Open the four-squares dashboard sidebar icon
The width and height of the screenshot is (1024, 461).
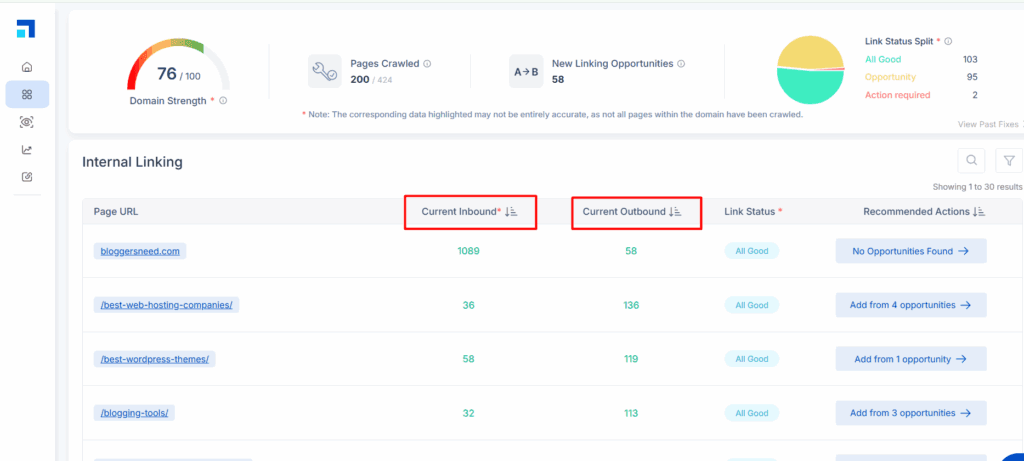pos(27,94)
